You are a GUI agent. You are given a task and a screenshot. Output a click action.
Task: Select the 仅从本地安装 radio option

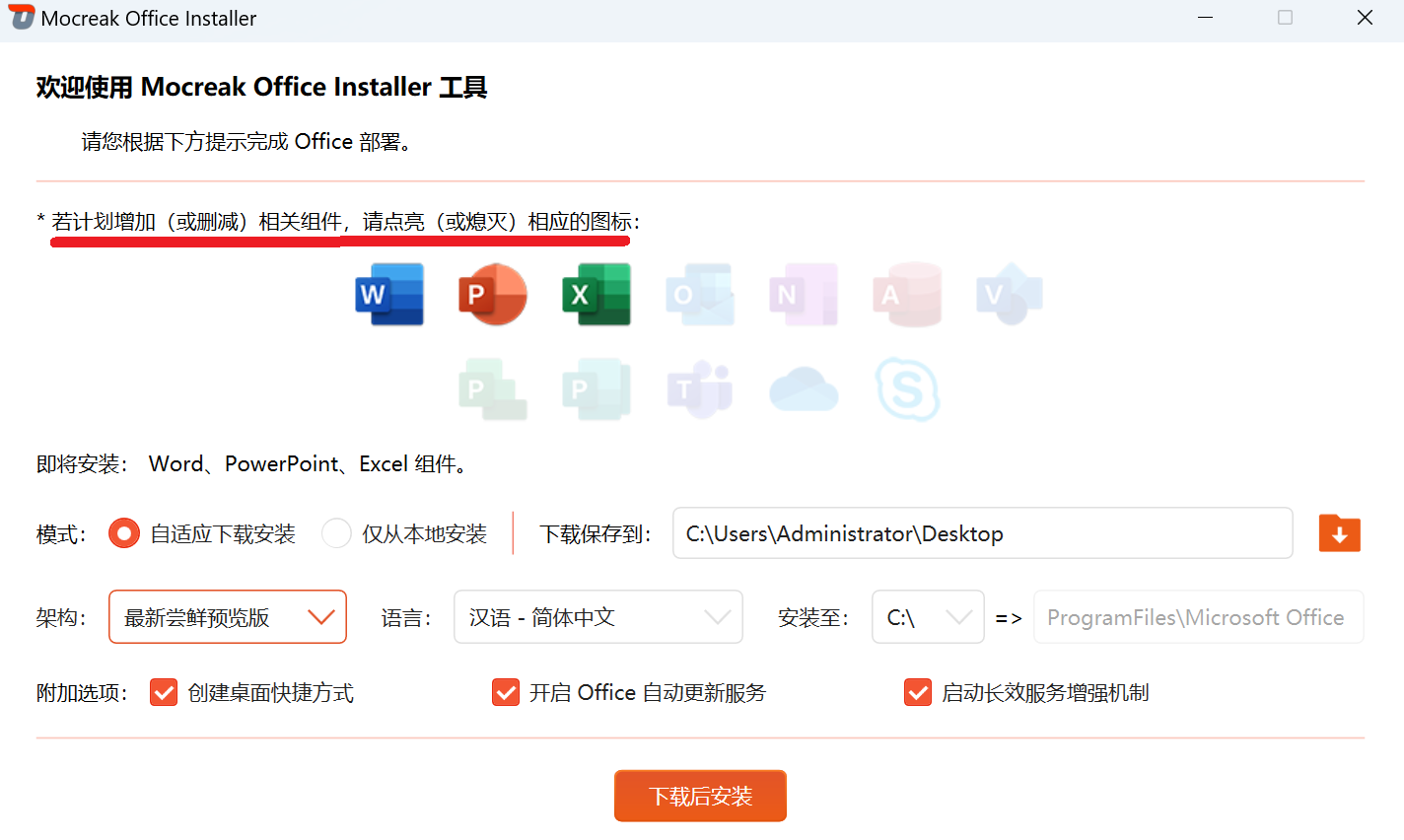point(336,533)
